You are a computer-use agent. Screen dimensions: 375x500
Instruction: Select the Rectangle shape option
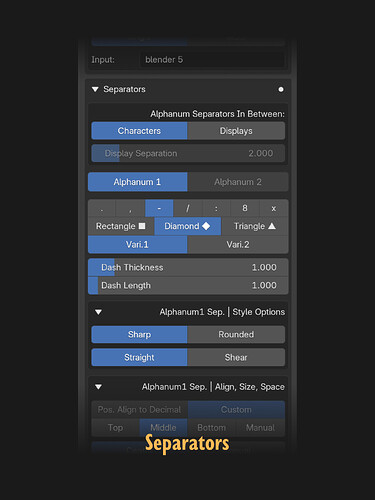click(x=121, y=226)
